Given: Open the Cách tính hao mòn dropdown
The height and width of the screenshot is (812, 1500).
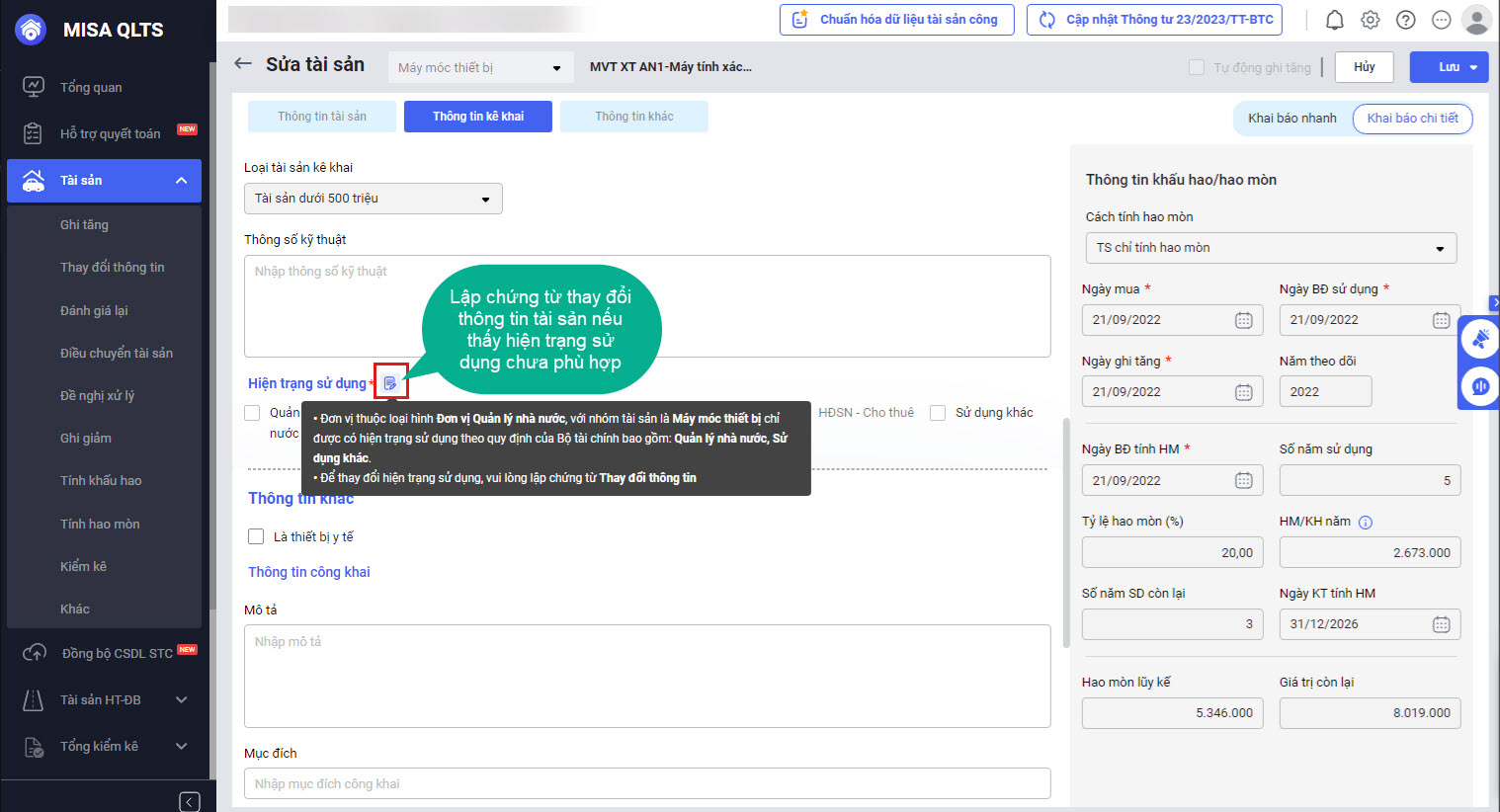Looking at the screenshot, I should [1270, 248].
